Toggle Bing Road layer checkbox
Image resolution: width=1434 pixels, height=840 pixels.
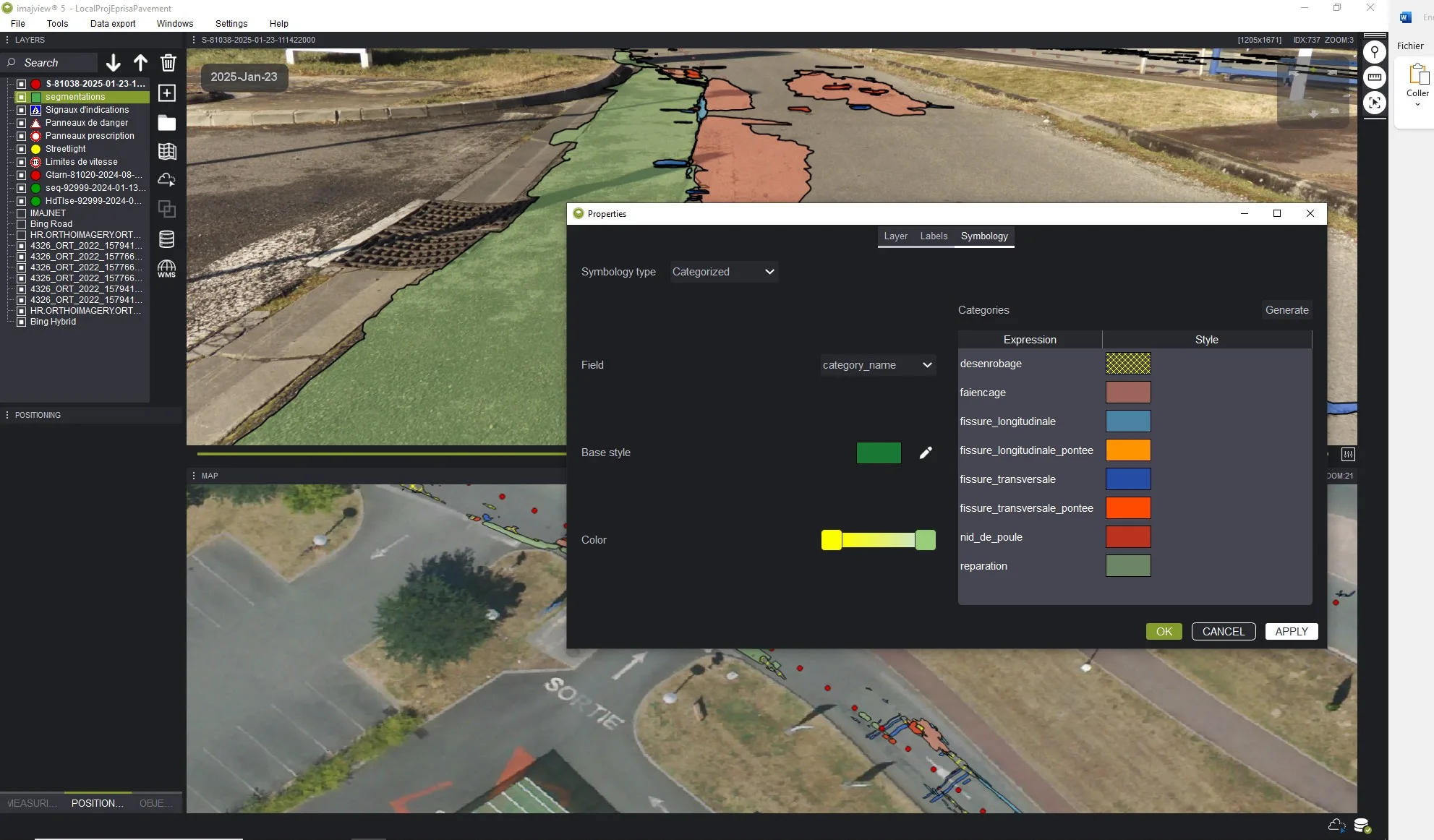click(22, 224)
